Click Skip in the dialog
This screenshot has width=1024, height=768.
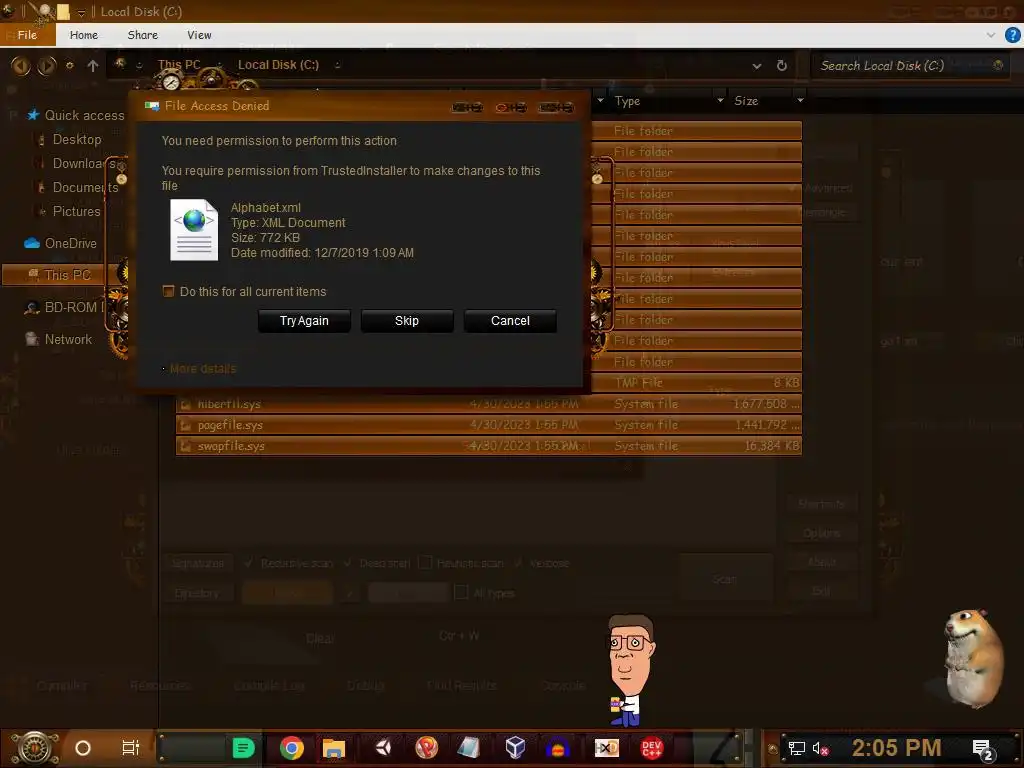point(407,321)
